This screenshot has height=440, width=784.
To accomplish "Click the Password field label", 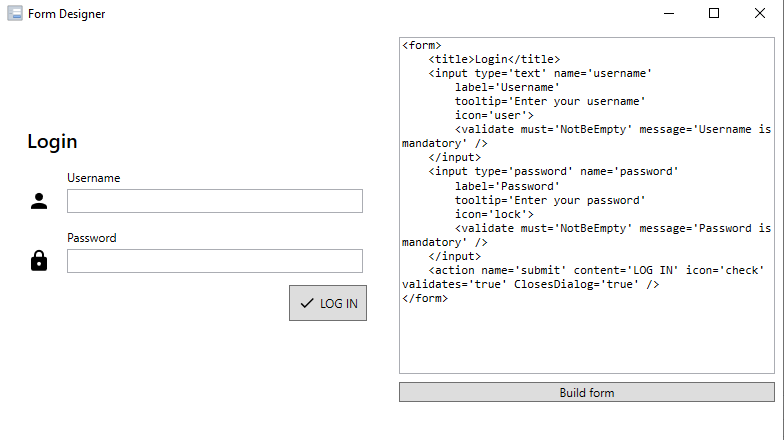I will pos(92,238).
